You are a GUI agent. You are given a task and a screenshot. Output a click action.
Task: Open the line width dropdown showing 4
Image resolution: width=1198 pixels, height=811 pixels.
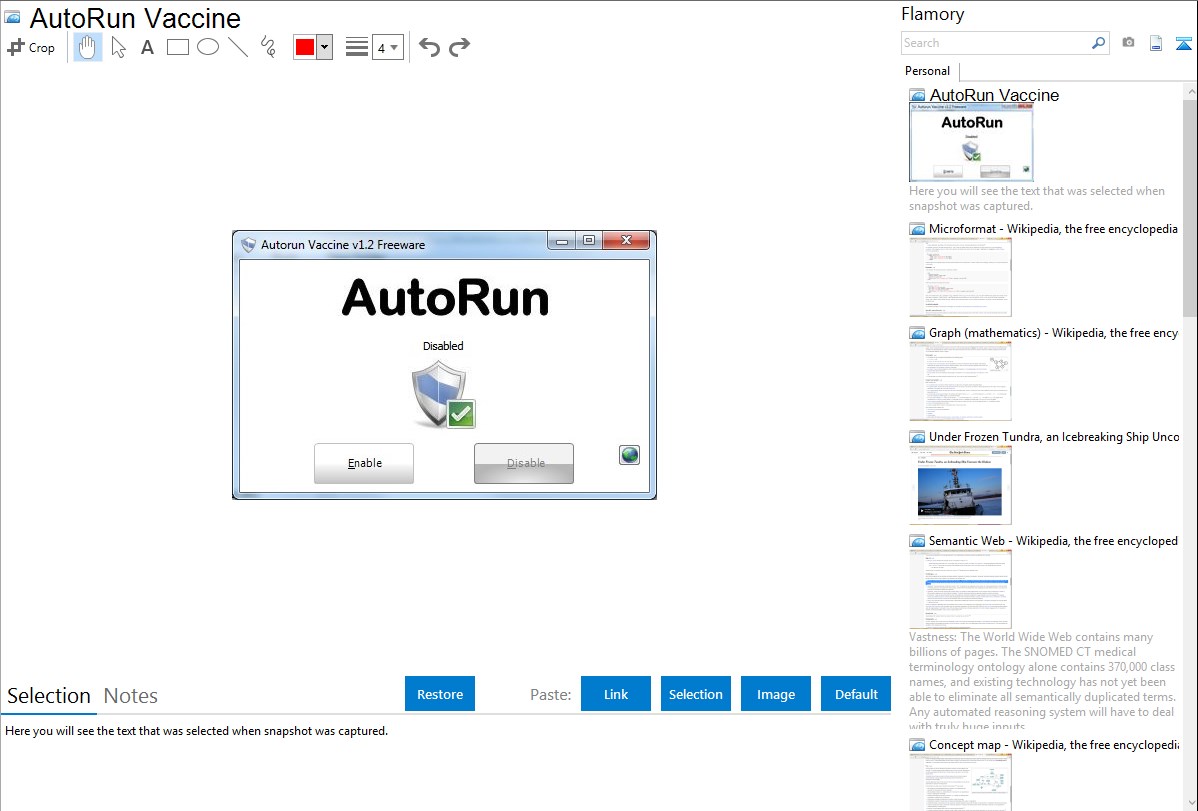387,47
